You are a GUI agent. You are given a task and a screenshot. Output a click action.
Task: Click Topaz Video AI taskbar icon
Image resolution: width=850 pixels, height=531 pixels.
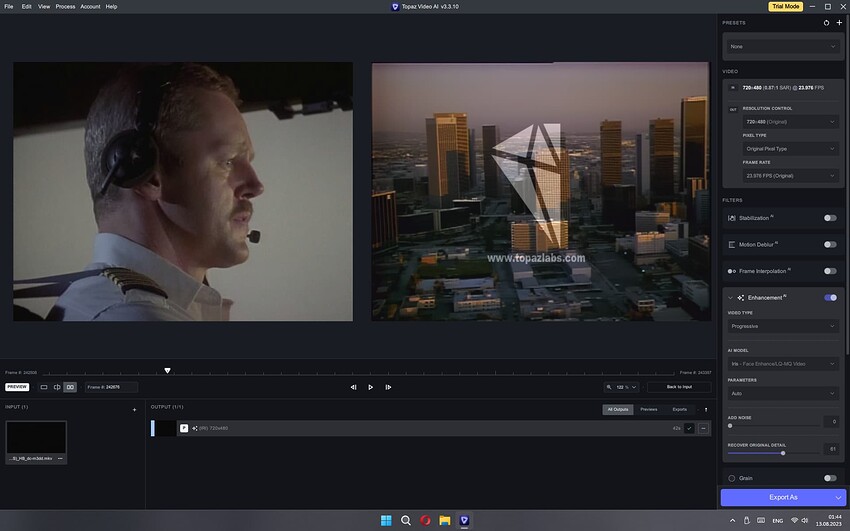click(x=464, y=520)
